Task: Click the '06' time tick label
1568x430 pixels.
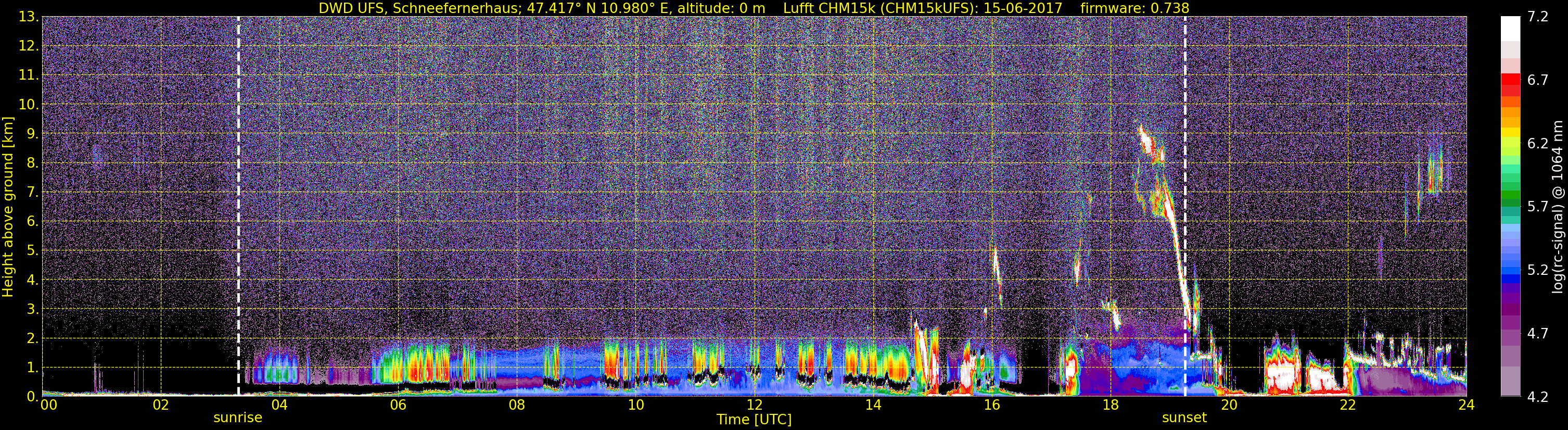Action: [x=398, y=406]
